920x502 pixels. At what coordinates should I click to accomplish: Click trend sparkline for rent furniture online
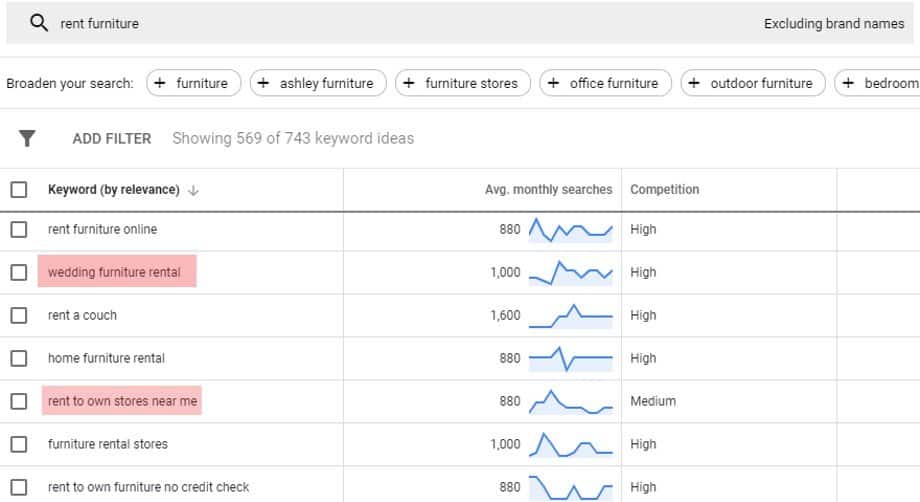[x=570, y=230]
